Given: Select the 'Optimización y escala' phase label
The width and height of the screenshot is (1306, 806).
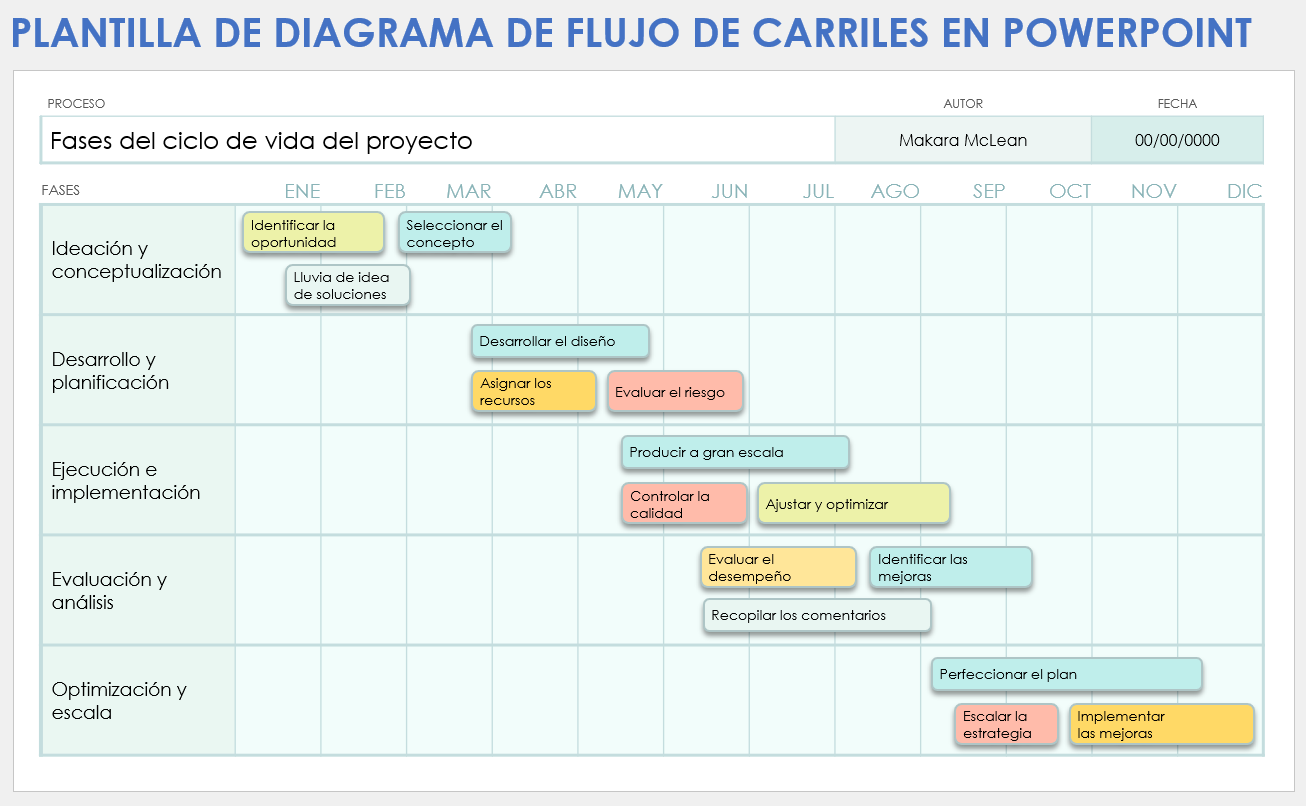Looking at the screenshot, I should [x=119, y=701].
